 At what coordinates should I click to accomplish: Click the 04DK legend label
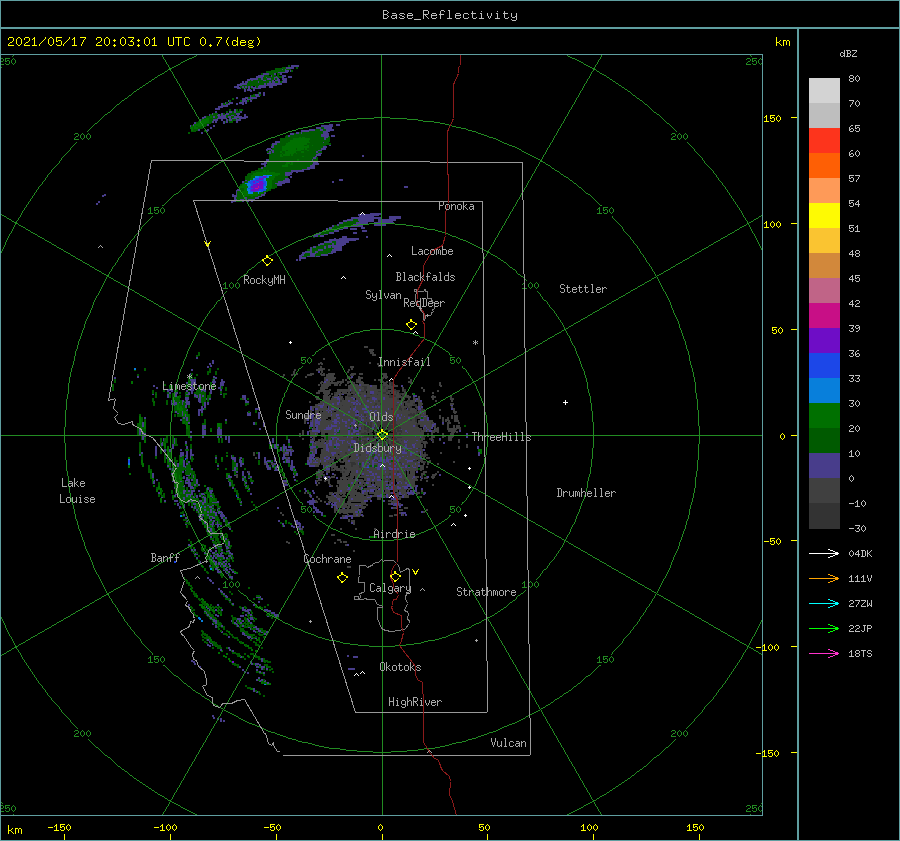coord(860,553)
